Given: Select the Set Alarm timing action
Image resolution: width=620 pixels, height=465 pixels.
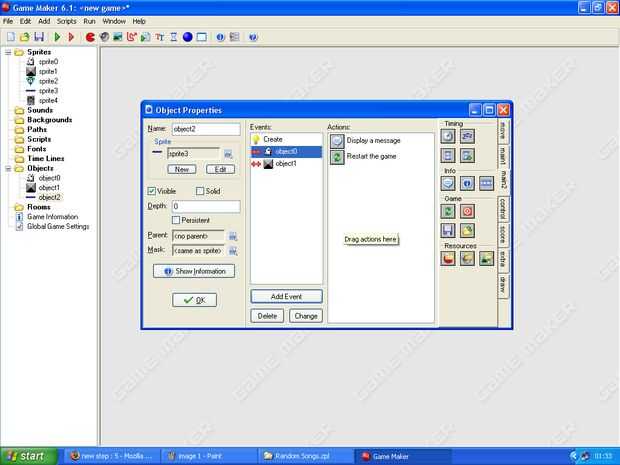Looking at the screenshot, I should [x=448, y=136].
